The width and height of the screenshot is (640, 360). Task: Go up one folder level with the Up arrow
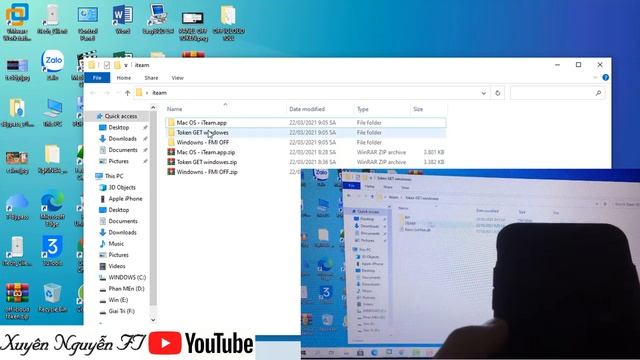(x=127, y=93)
